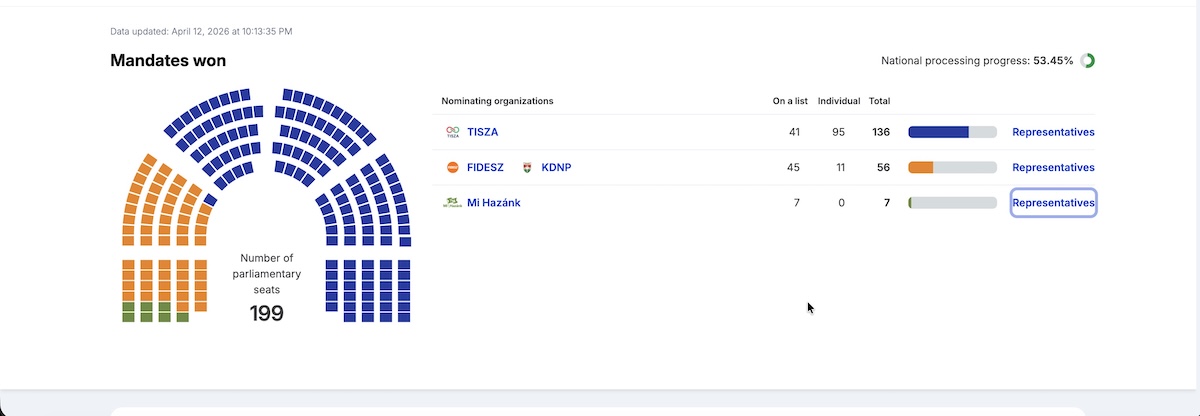
Task: Click the FIDESZ orange mandate progress bar
Action: tap(921, 167)
